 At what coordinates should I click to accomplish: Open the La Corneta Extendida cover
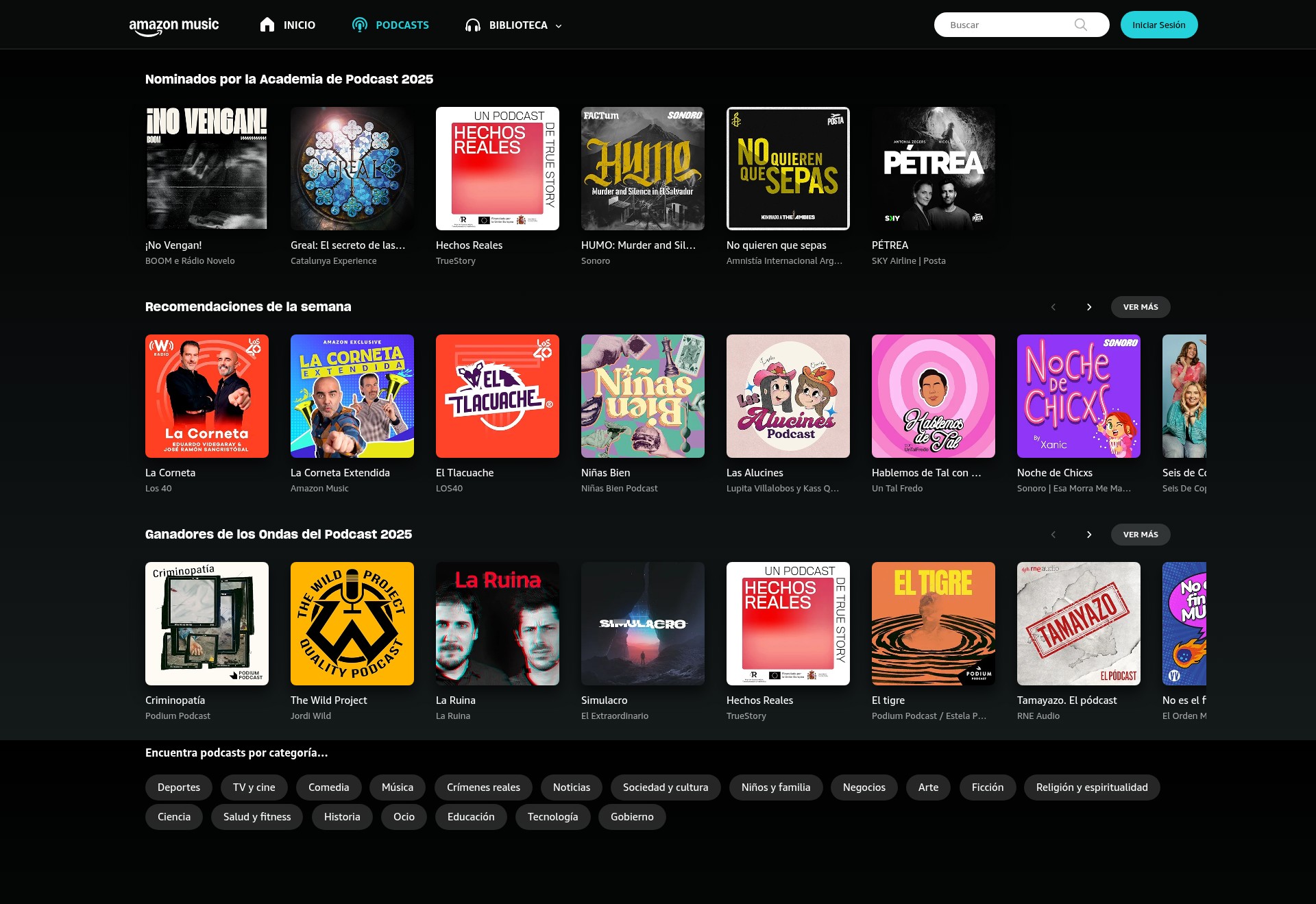[x=352, y=396]
